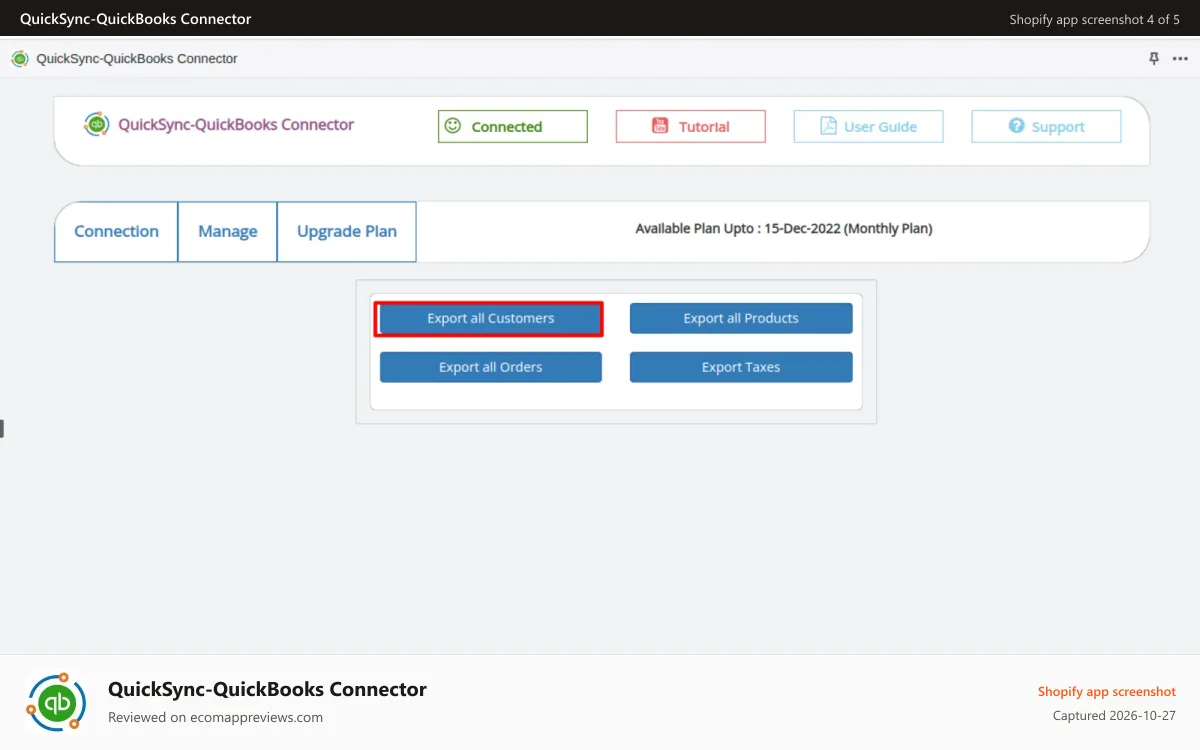Viewport: 1200px width, 750px height.
Task: Click the title in the top black bar
Action: [136, 19]
